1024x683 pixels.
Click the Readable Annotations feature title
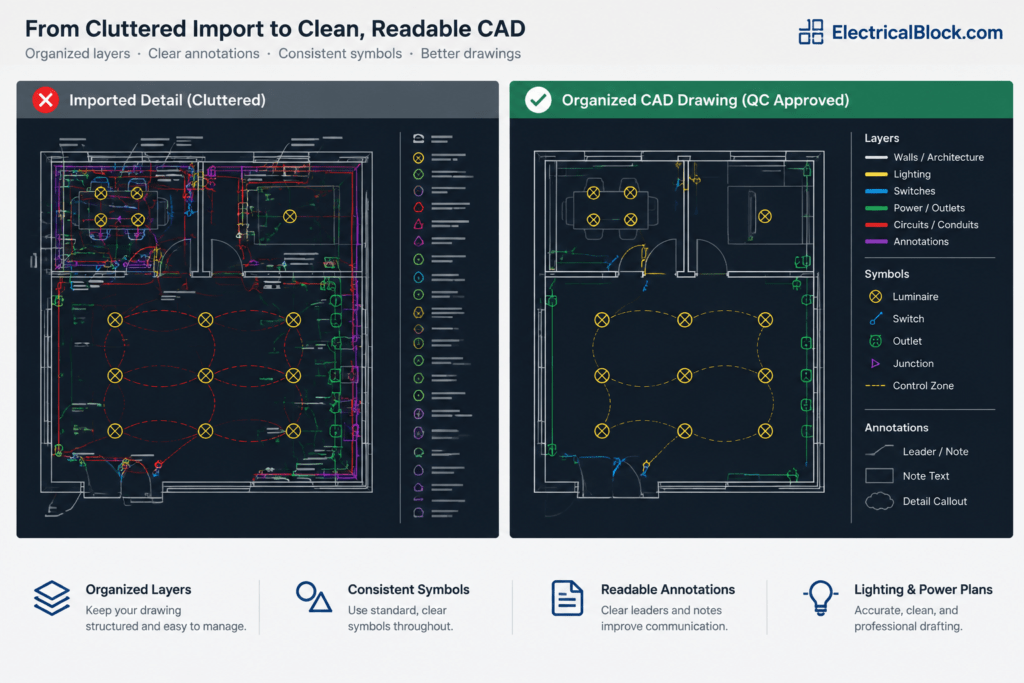point(667,590)
